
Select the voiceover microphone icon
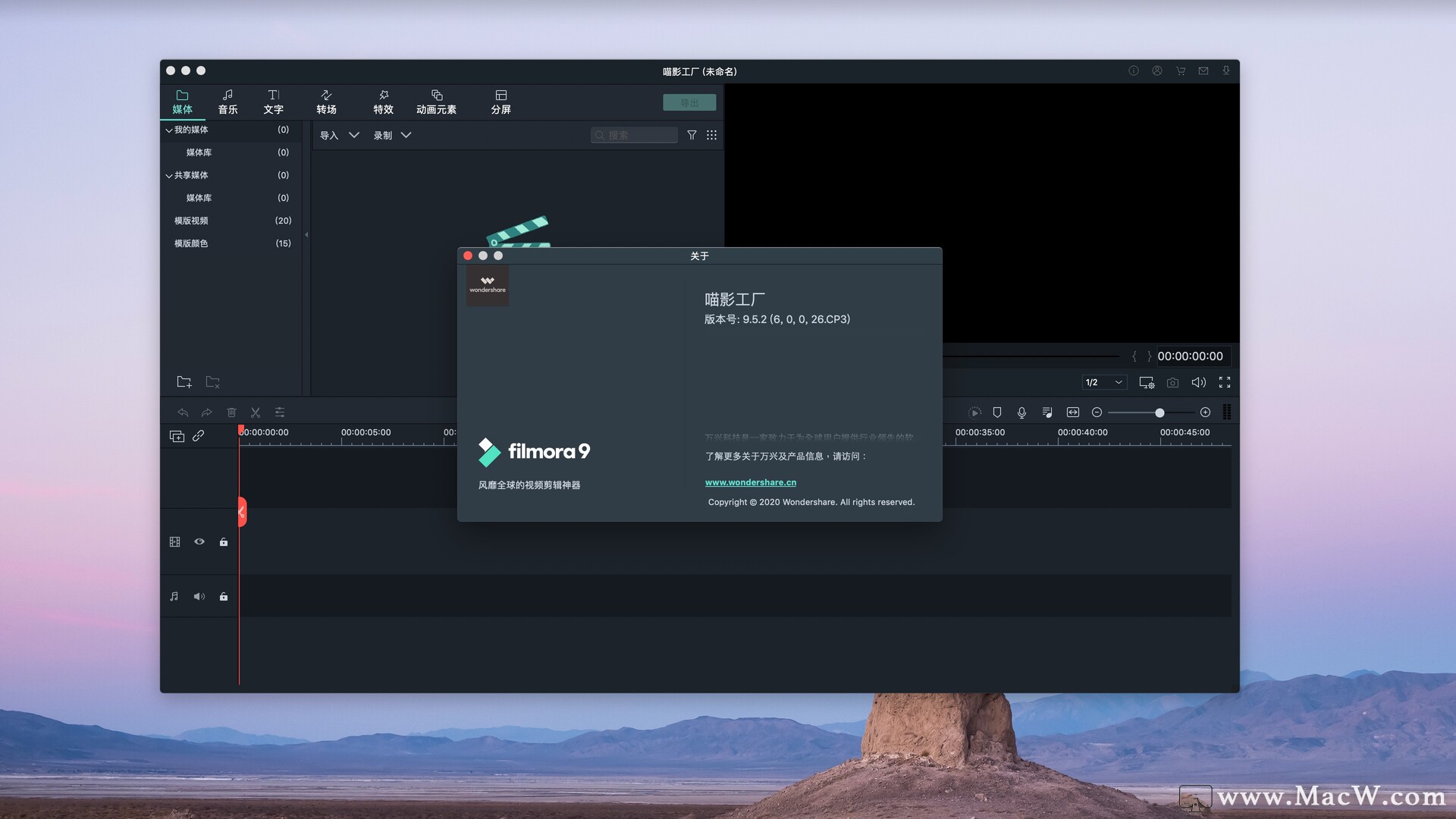(1021, 412)
